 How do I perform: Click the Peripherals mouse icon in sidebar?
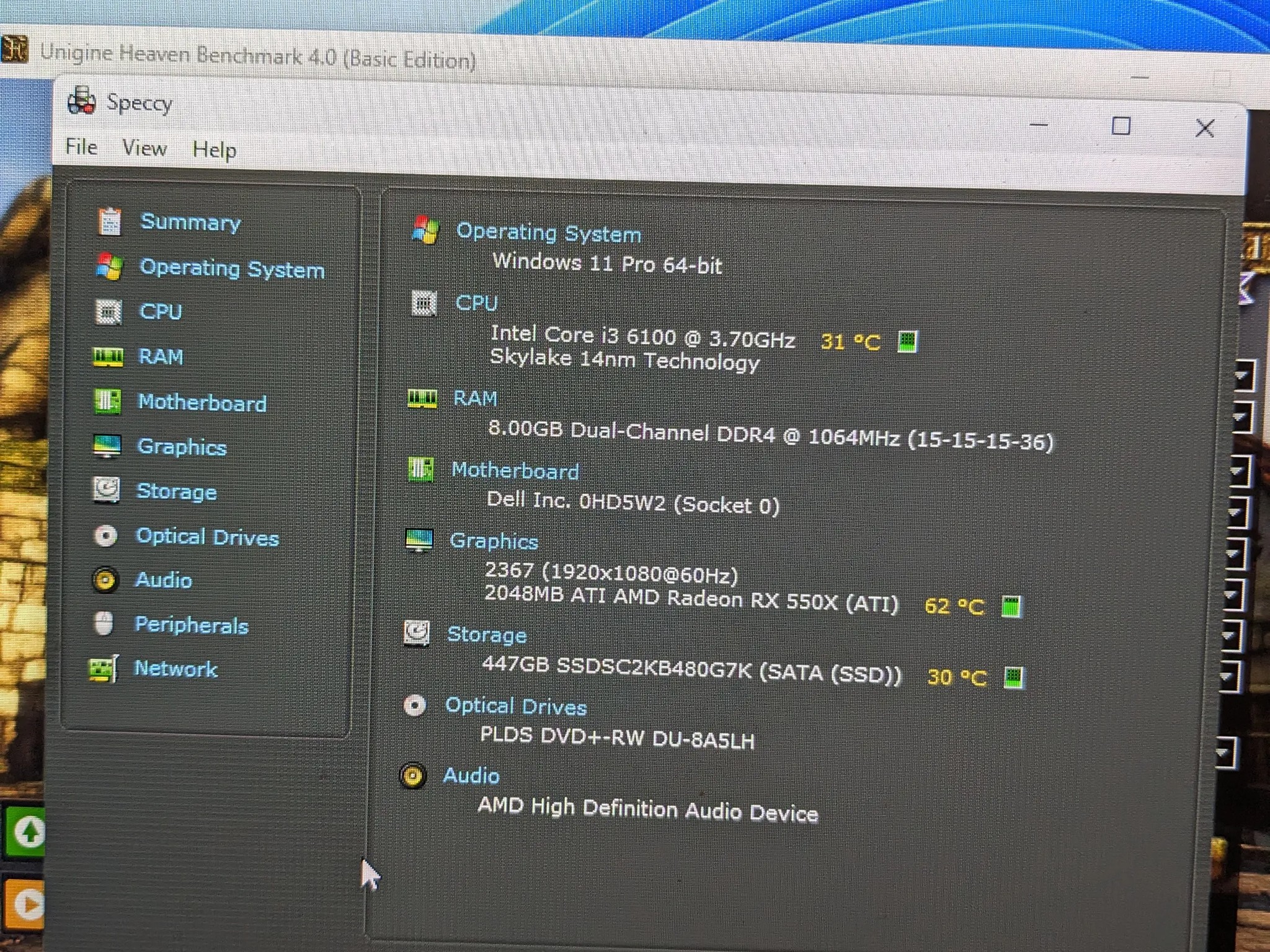(104, 624)
